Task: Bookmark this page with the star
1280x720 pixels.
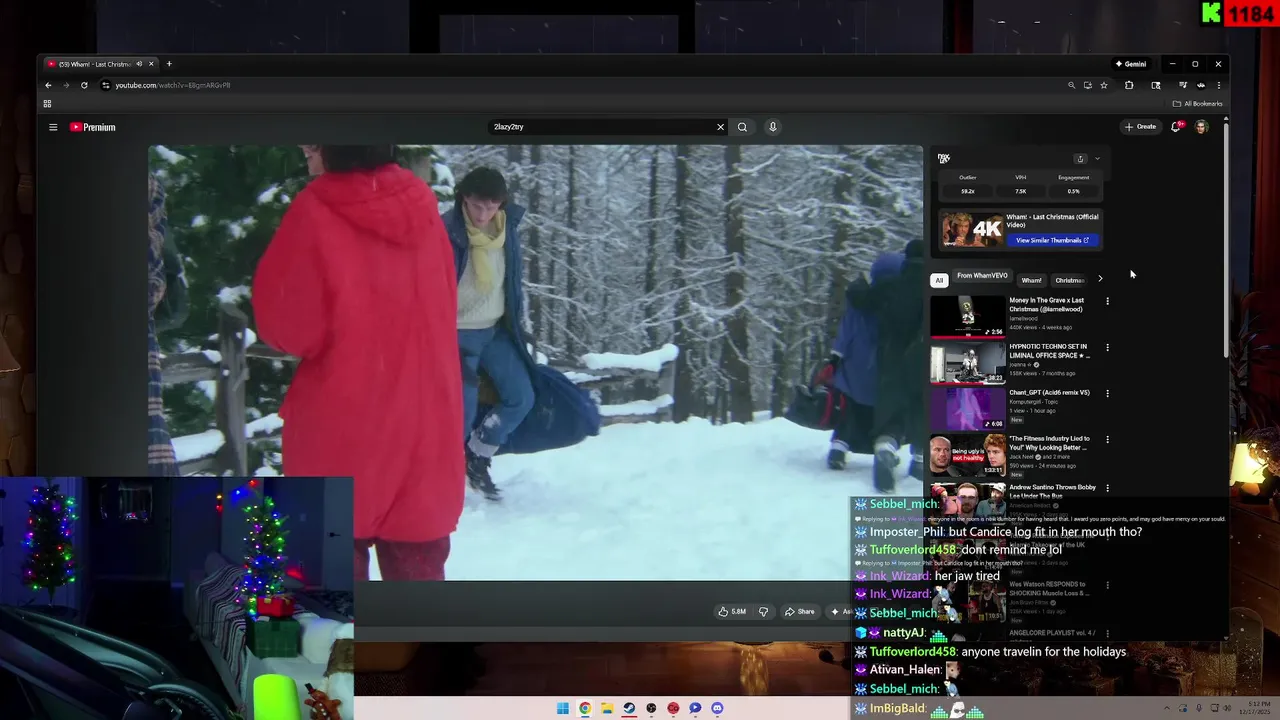Action: pyautogui.click(x=1104, y=85)
